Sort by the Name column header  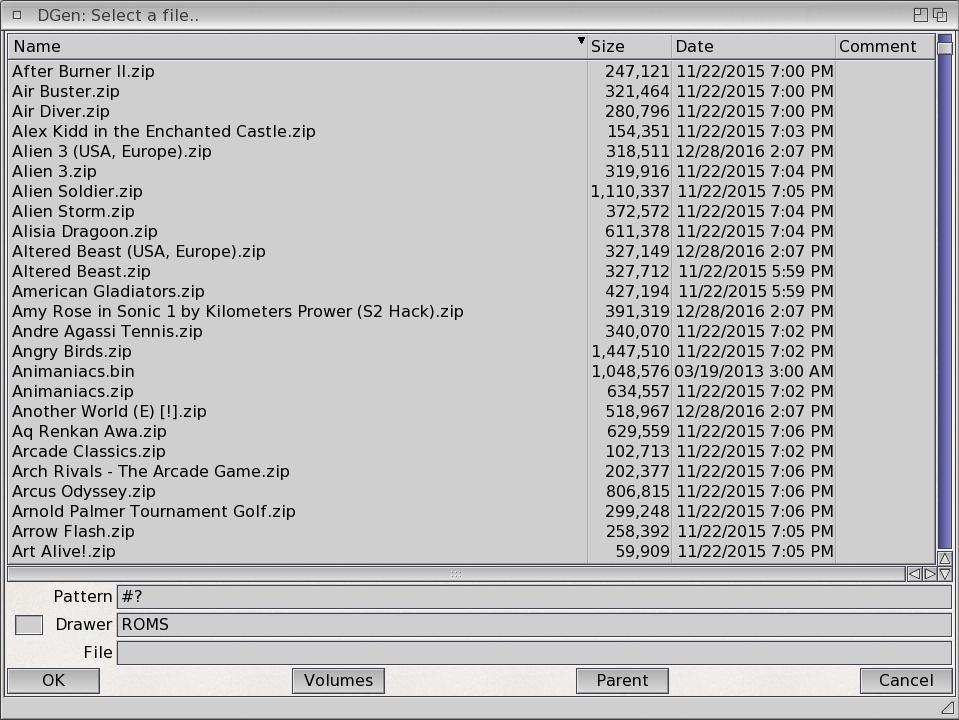click(x=297, y=46)
